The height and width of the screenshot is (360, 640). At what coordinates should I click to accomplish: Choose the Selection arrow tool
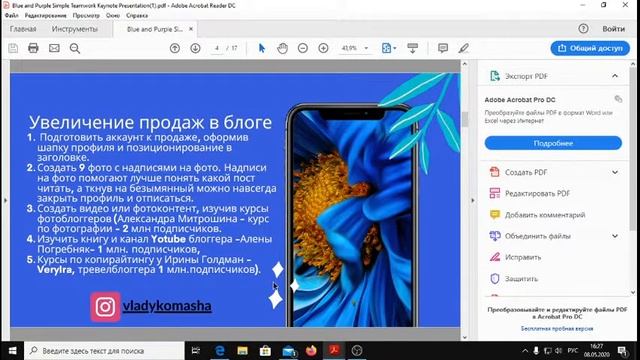pos(262,48)
